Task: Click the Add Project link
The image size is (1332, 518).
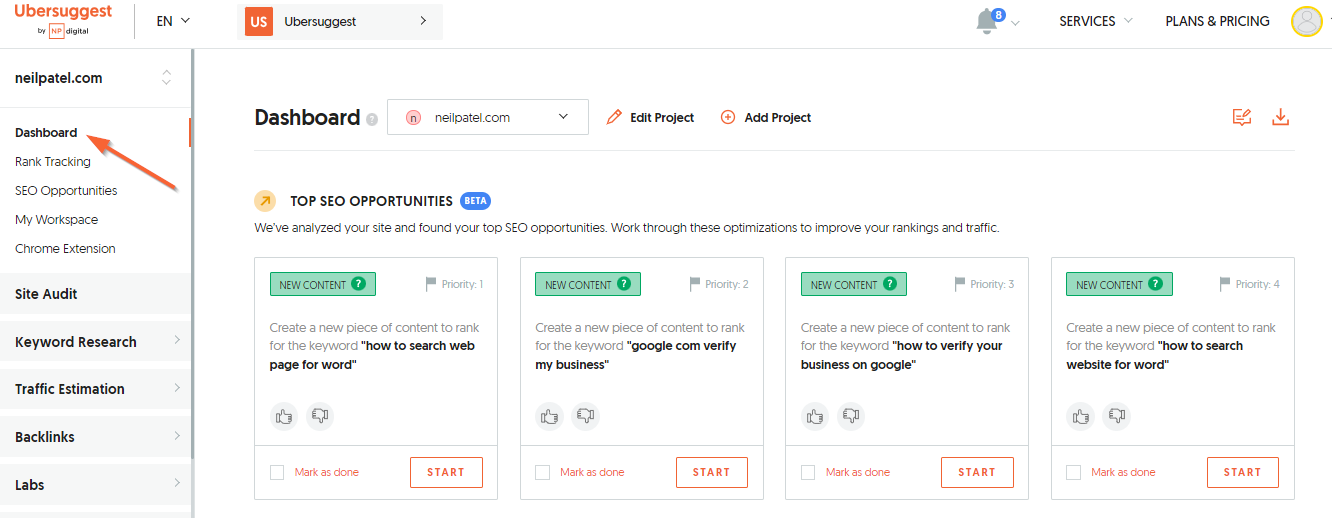Action: tap(766, 117)
